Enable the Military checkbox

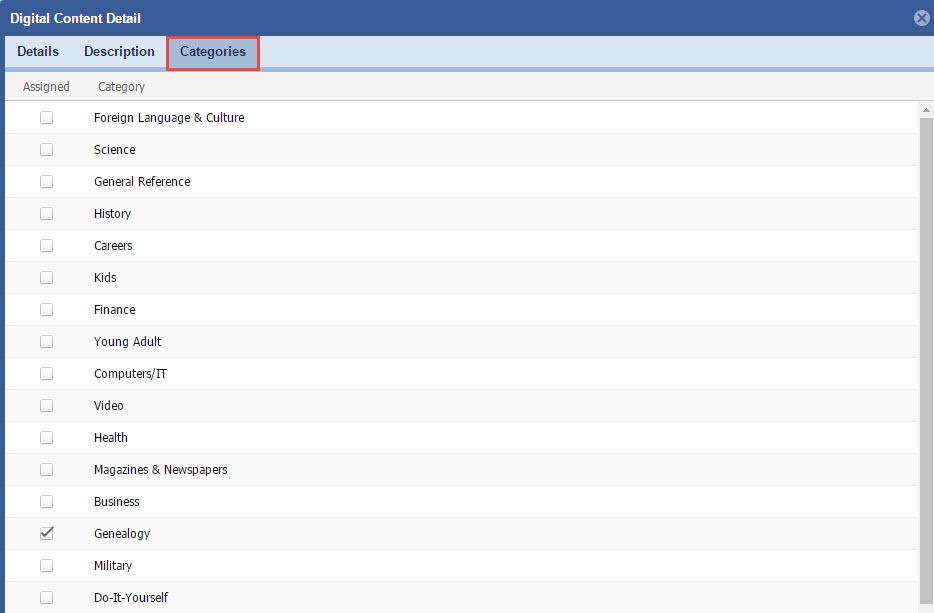pos(46,566)
